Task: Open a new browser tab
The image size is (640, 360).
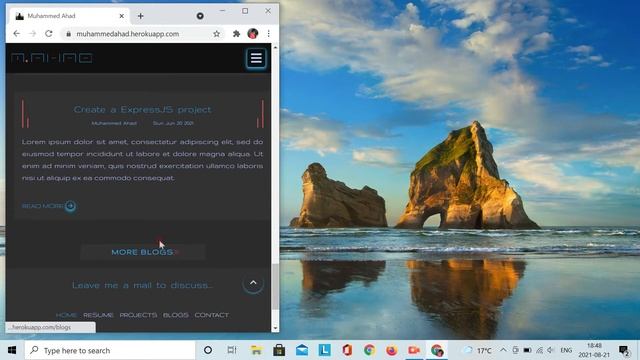Action: (x=140, y=16)
